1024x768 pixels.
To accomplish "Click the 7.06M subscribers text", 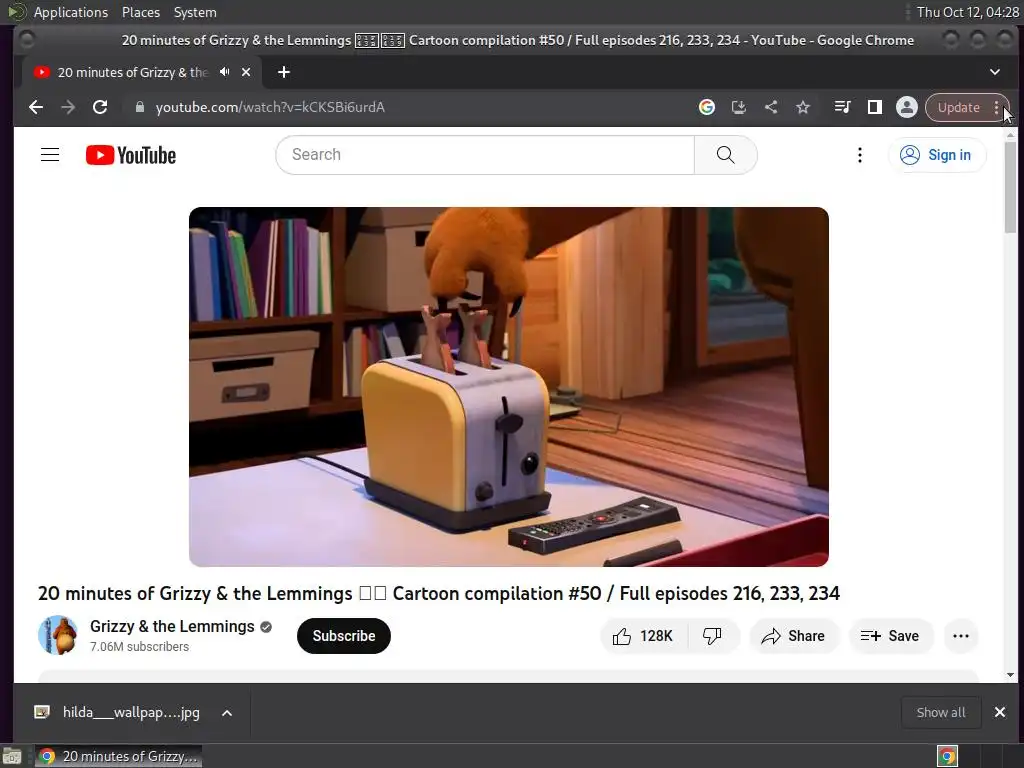I will point(139,647).
